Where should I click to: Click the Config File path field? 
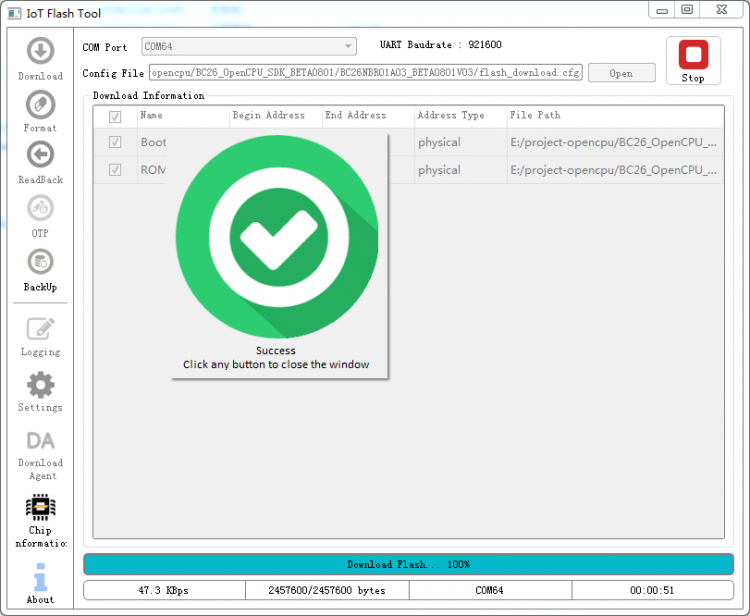coord(365,73)
